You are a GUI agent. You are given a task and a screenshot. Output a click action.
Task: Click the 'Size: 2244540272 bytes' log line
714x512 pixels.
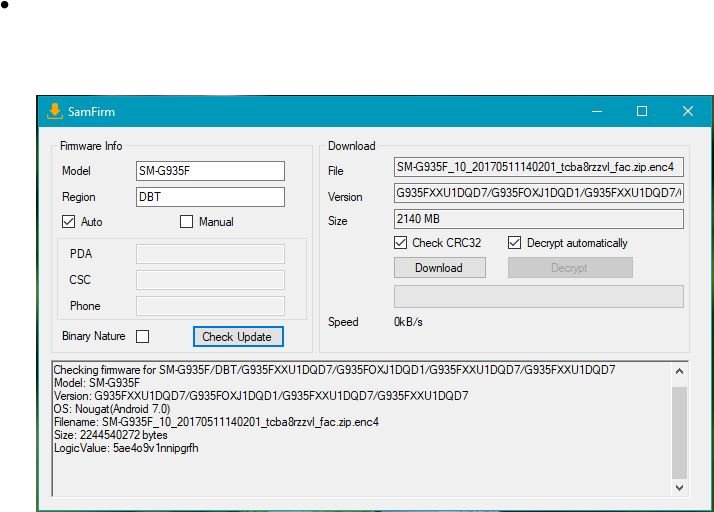point(111,435)
